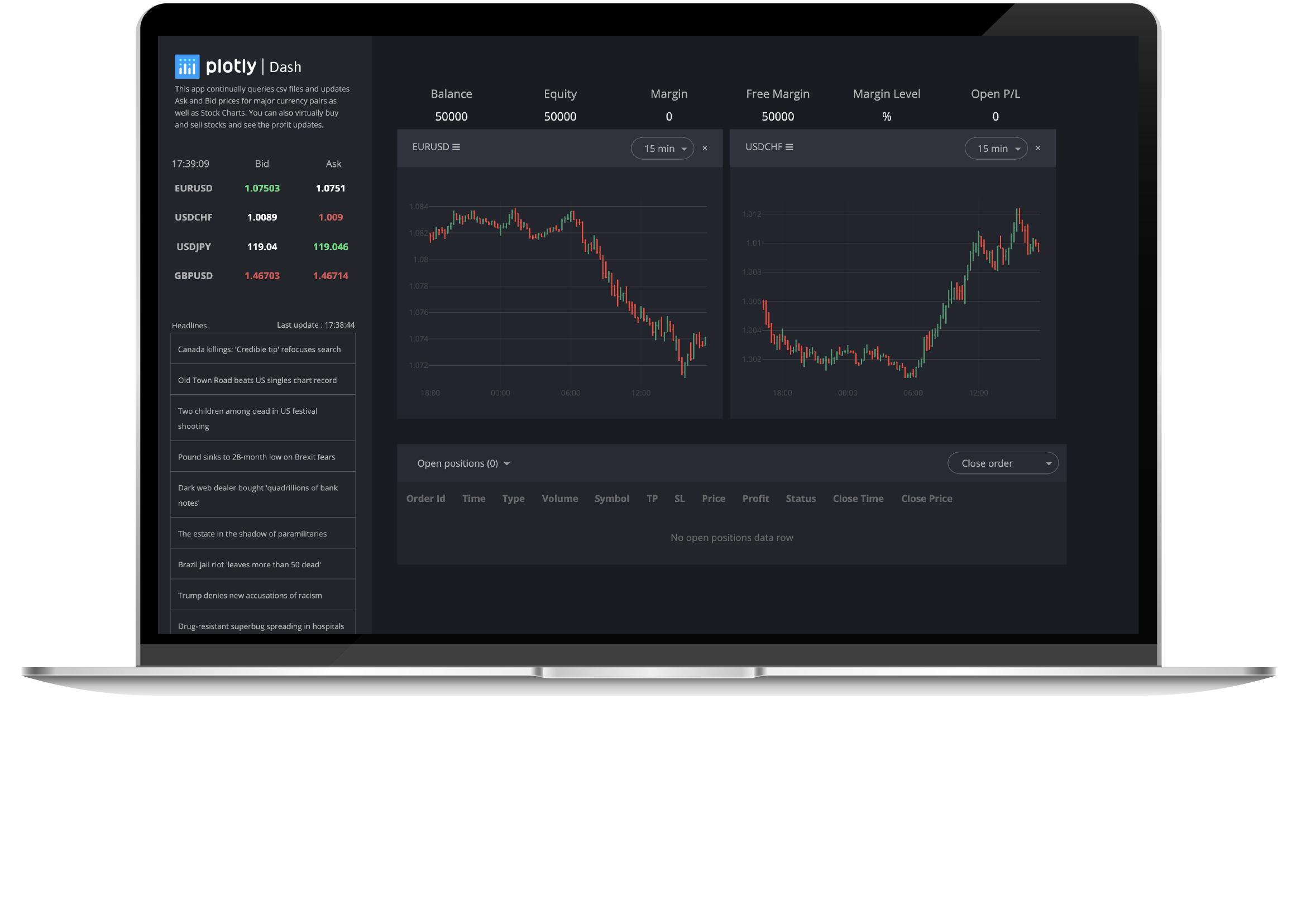1292x924 pixels.
Task: Open Brazil jail riot headline
Action: [249, 564]
